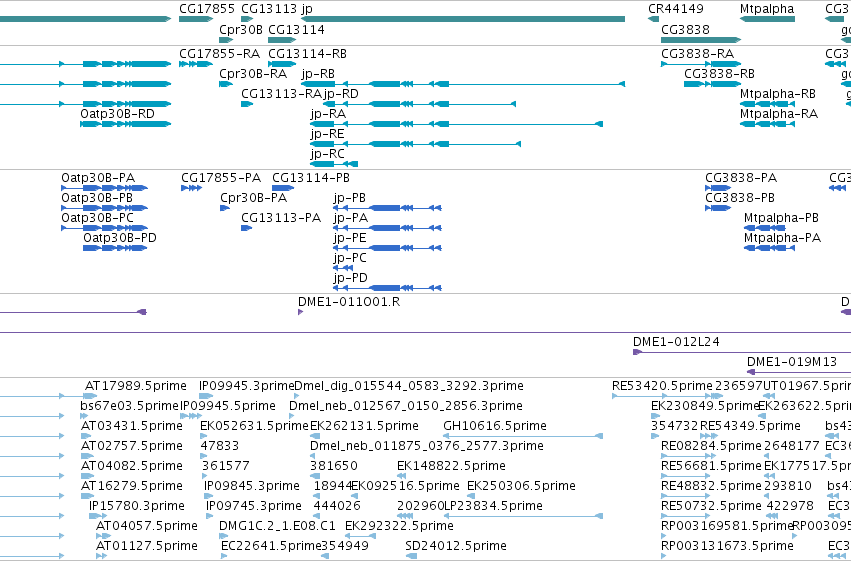Select the jp-RD transcript

coord(419,104)
